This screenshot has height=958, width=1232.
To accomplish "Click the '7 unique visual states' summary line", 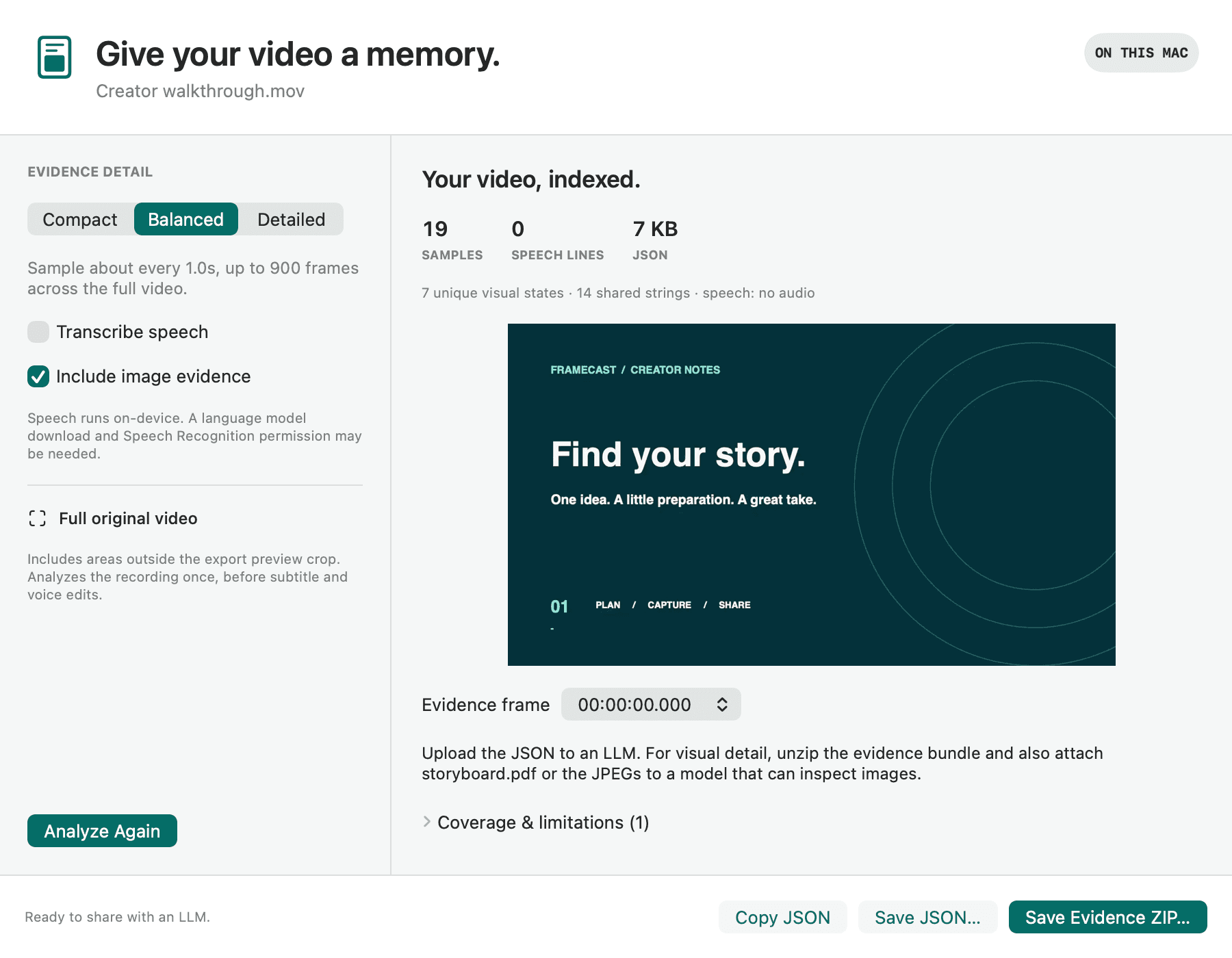I will pyautogui.click(x=618, y=293).
